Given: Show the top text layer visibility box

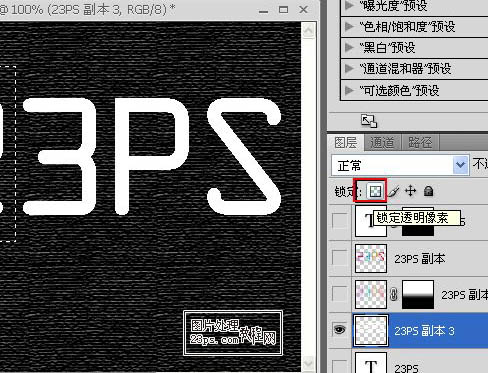Looking at the screenshot, I should pyautogui.click(x=340, y=221).
